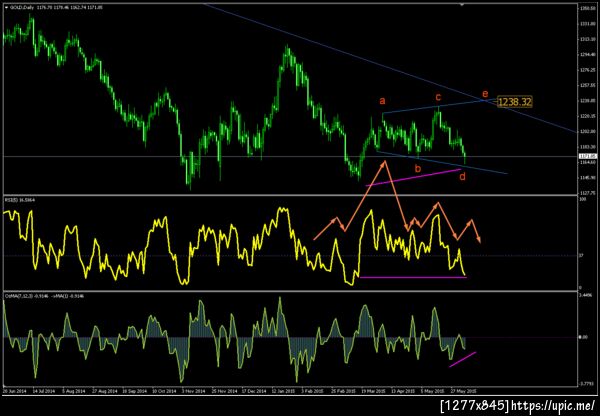Click the 14 Jul 2014 date on time axis
This screenshot has height=416, width=600.
click(x=44, y=391)
